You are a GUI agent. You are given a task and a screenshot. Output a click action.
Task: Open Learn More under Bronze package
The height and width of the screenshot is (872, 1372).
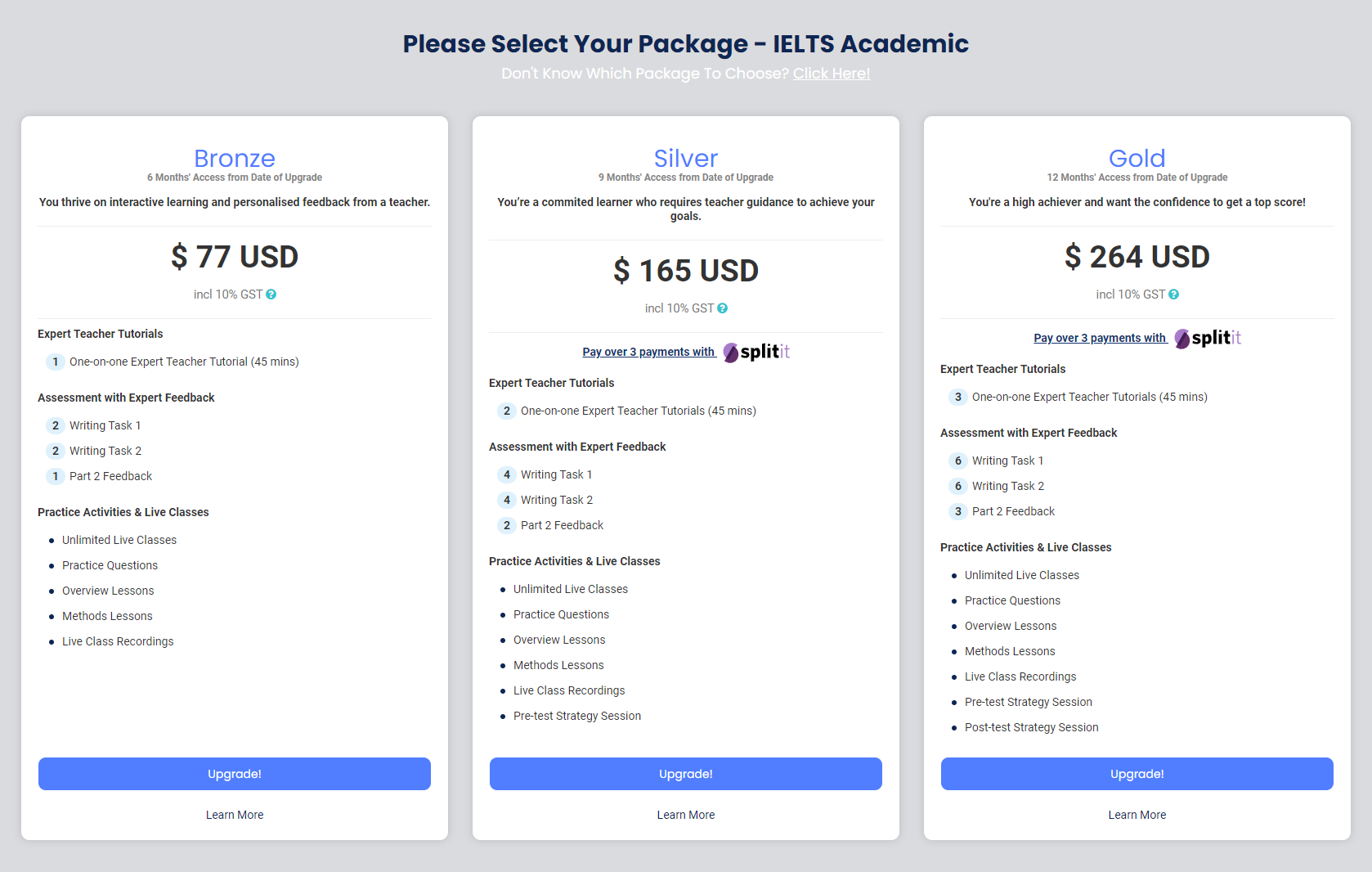point(235,815)
